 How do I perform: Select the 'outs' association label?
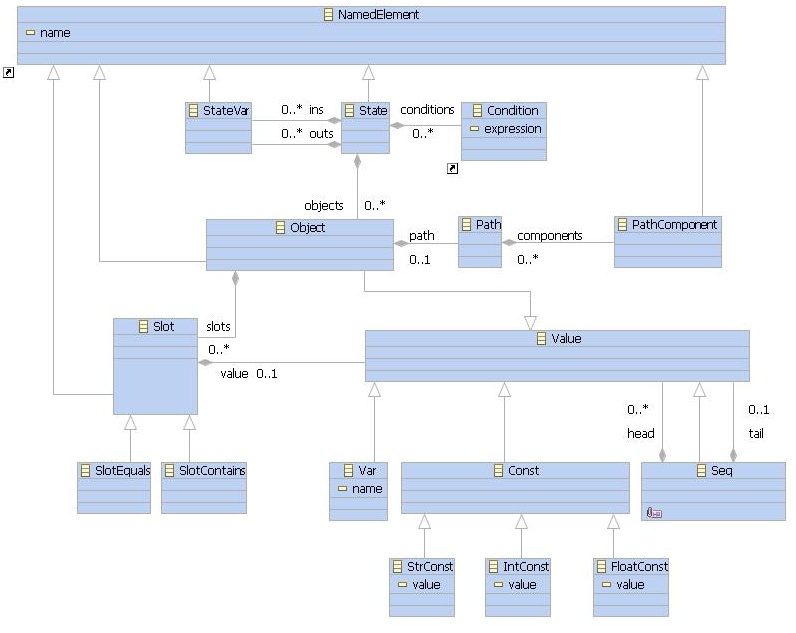tap(321, 134)
